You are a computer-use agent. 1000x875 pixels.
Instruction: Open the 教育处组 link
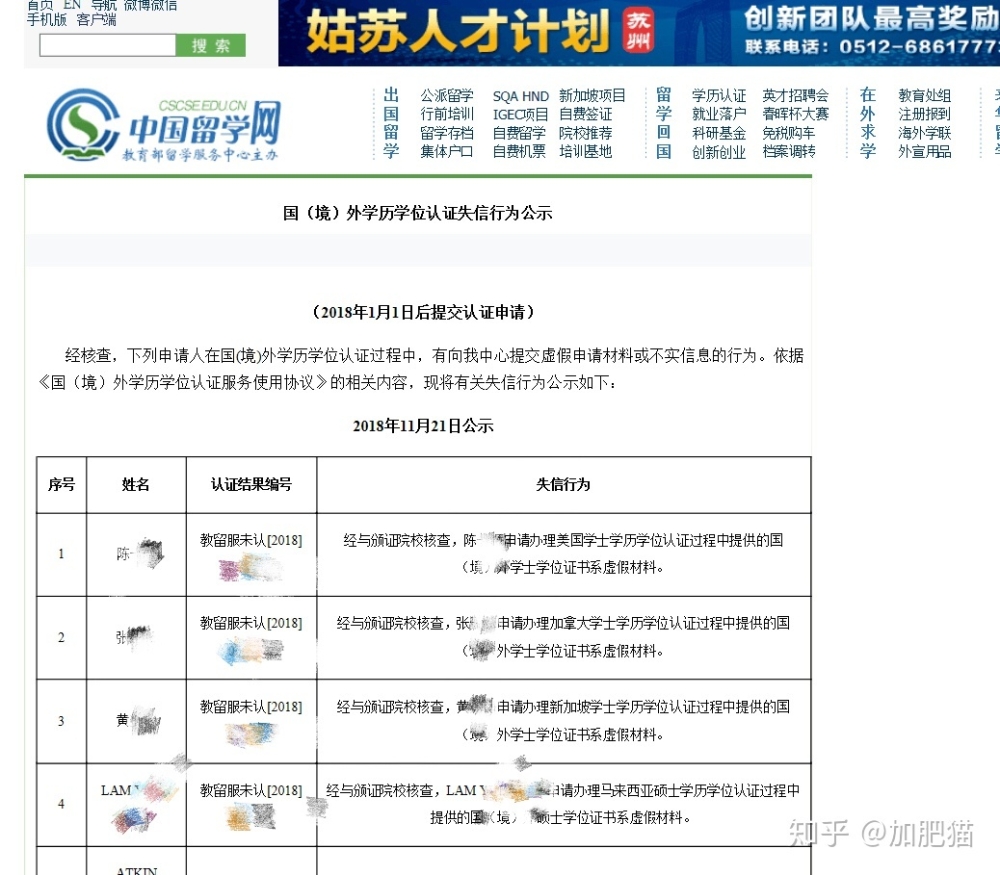(x=924, y=96)
